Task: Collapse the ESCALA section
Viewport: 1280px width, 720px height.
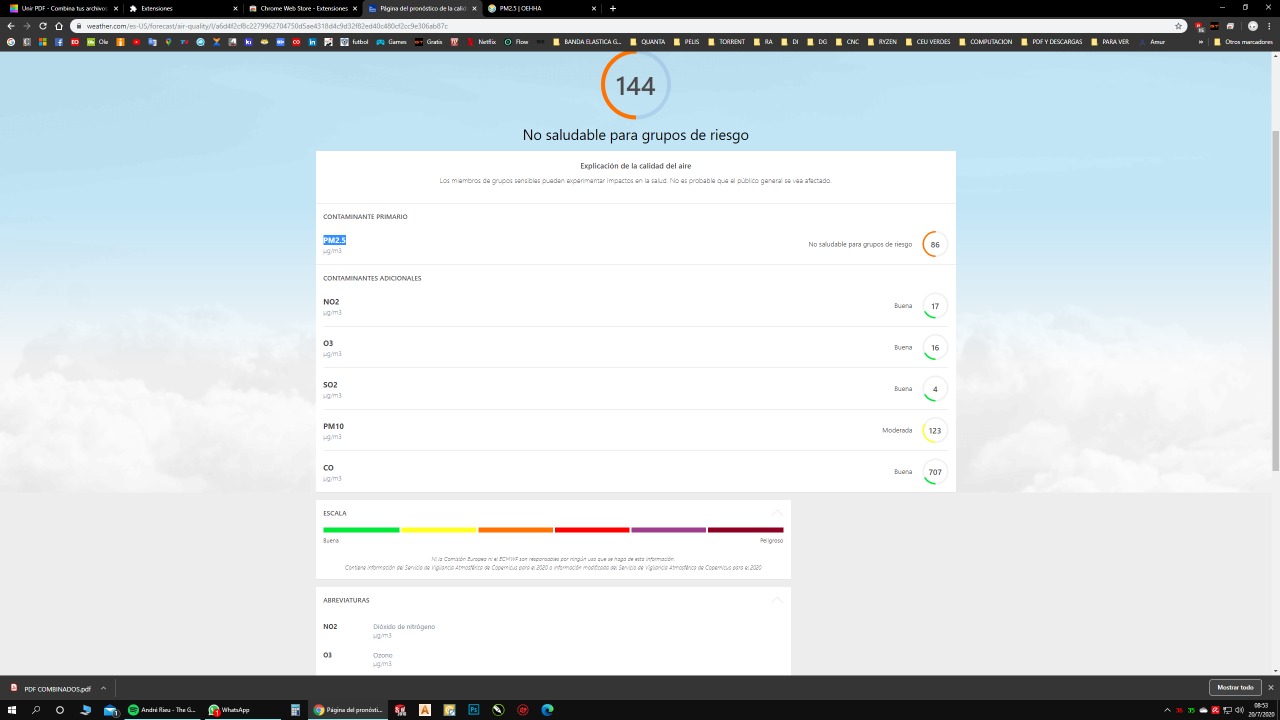Action: tap(777, 513)
